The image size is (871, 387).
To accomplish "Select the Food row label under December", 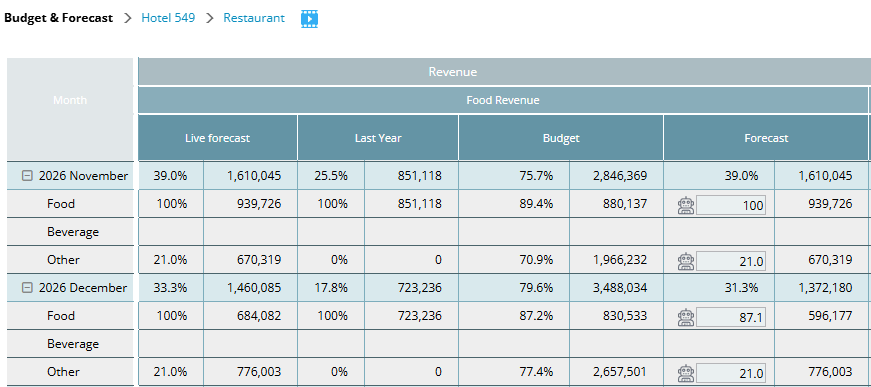I will (x=61, y=316).
